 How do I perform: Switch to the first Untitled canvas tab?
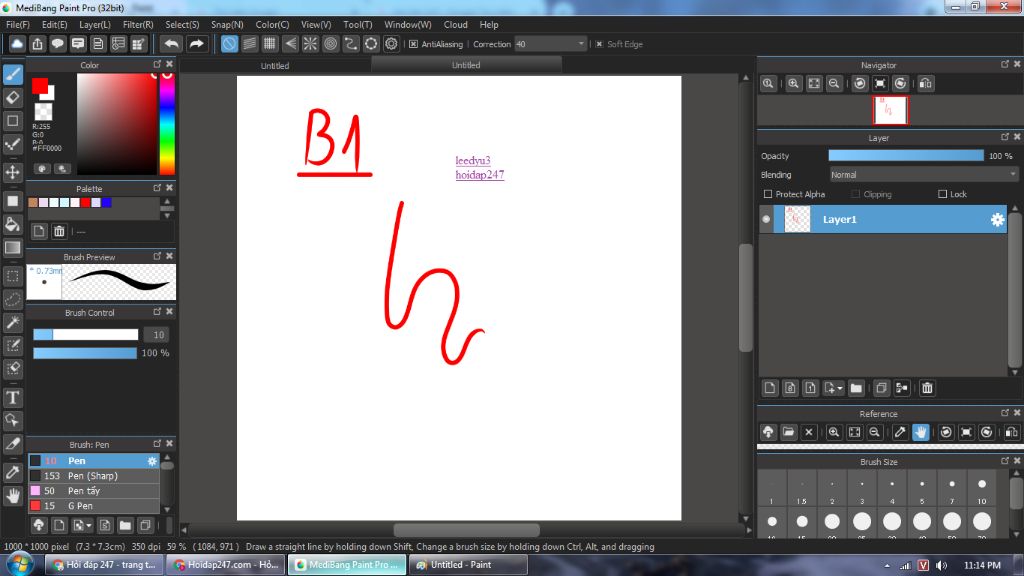pyautogui.click(x=275, y=65)
